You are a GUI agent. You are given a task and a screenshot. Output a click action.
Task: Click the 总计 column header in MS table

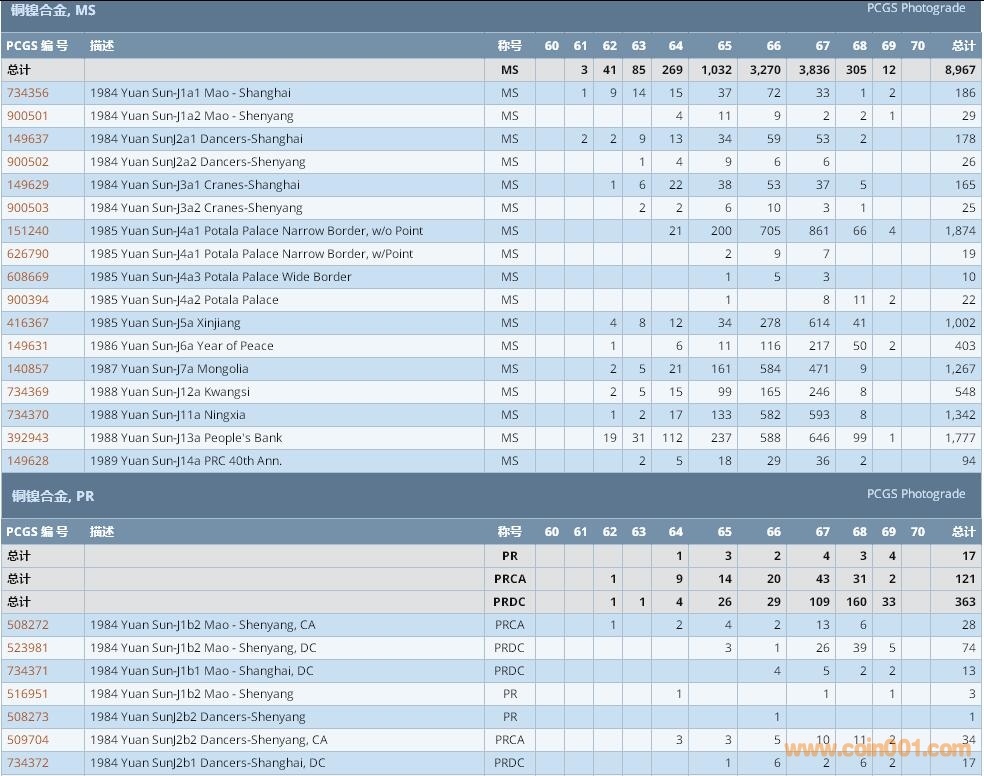[x=963, y=46]
